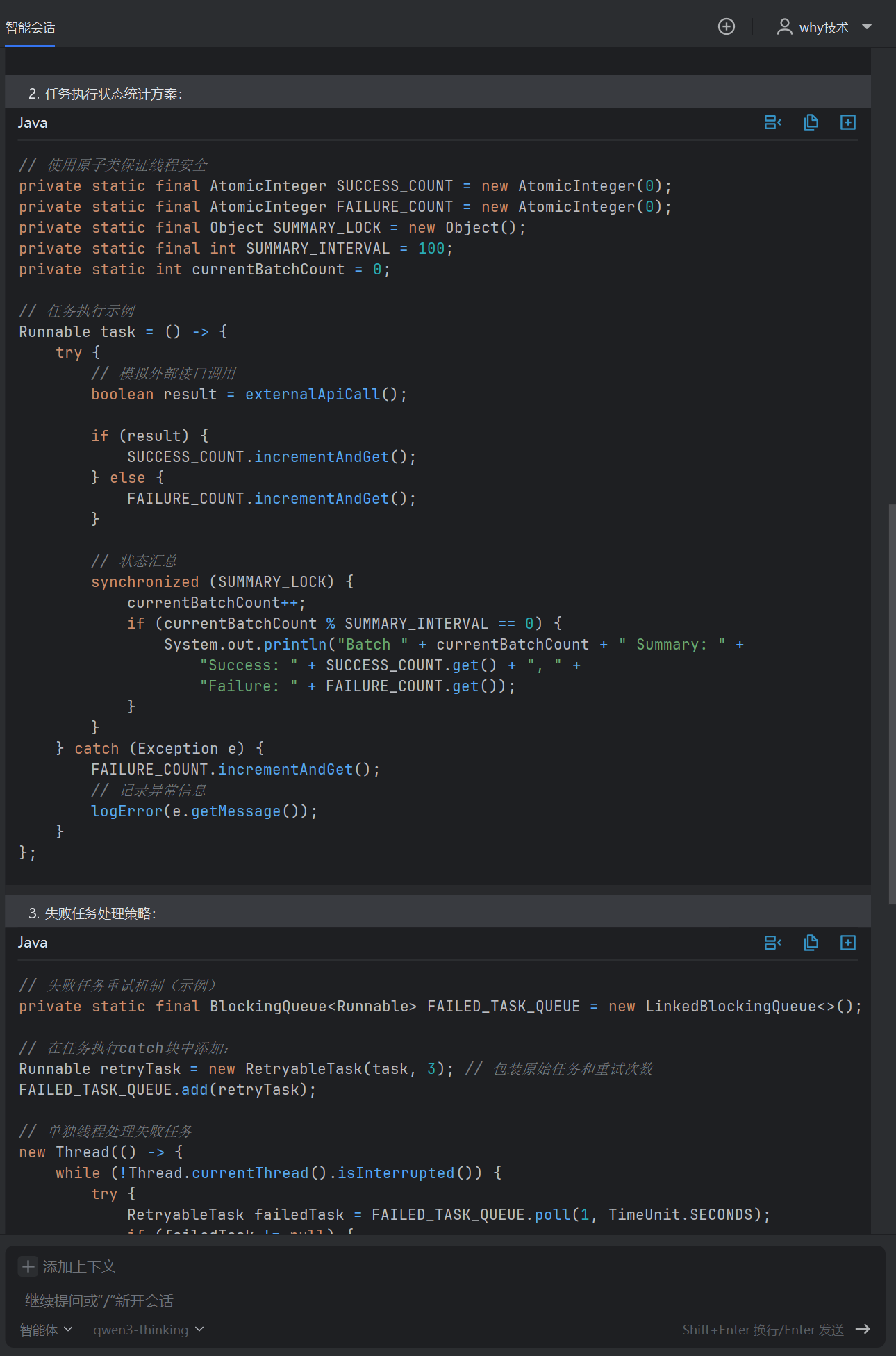The height and width of the screenshot is (1356, 896).
Task: Create a new file from the first code block
Action: pos(847,122)
